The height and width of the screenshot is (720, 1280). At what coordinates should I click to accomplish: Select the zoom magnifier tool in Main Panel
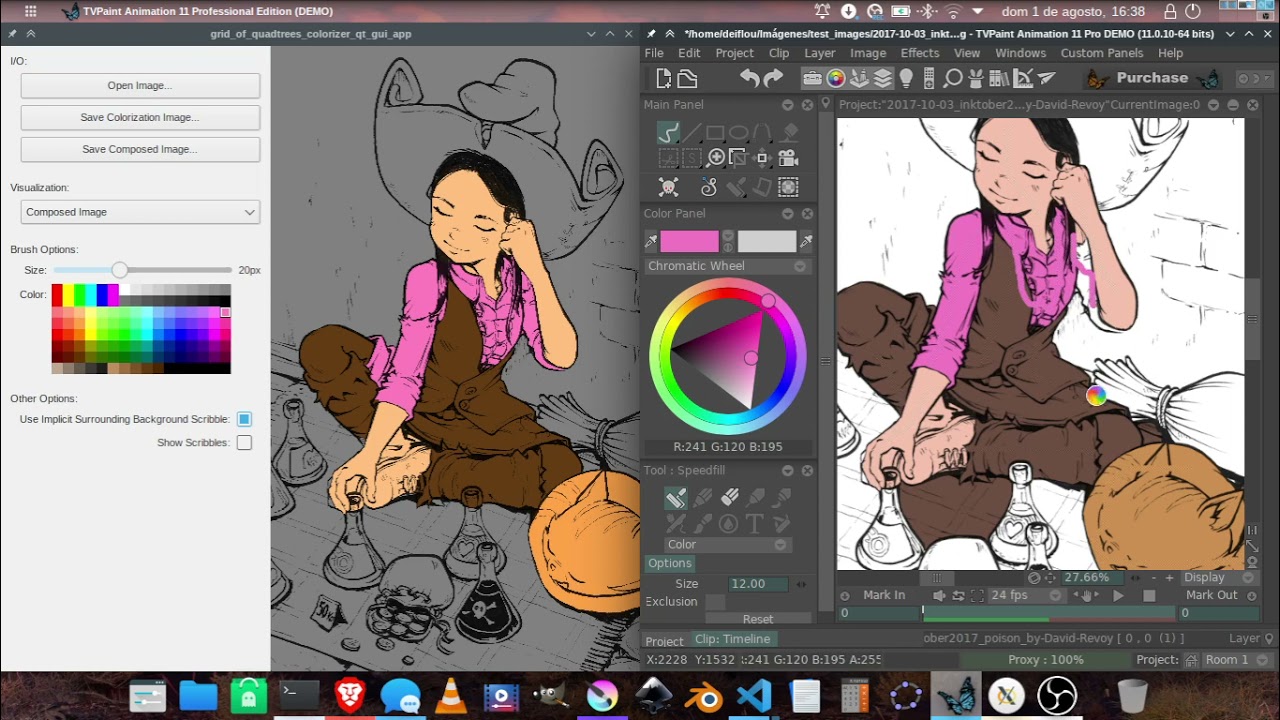[x=716, y=158]
